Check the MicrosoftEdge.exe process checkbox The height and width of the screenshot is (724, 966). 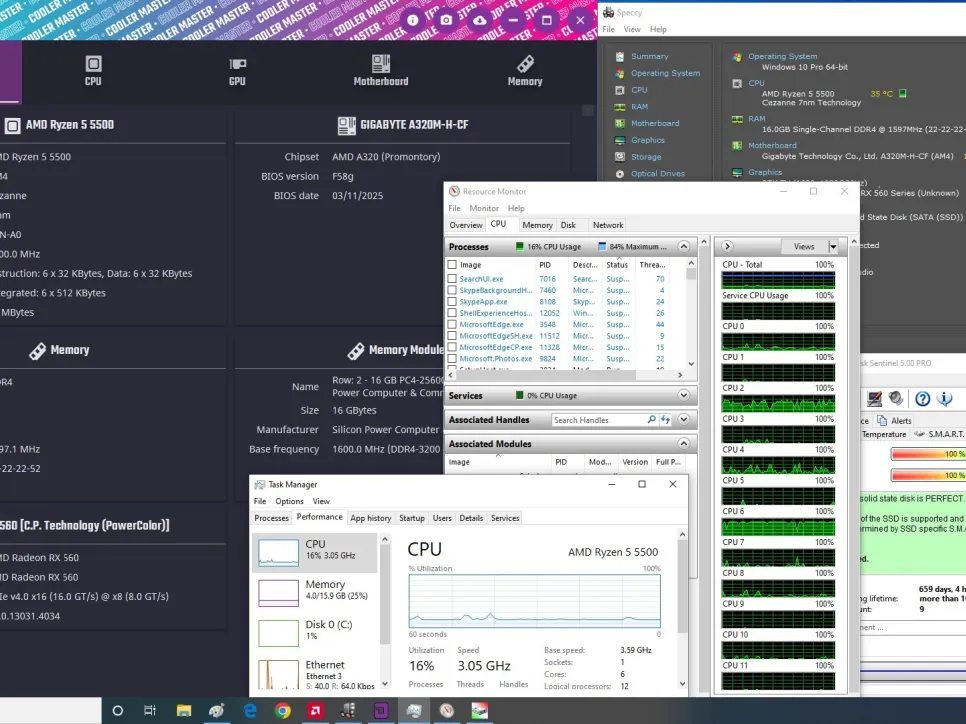tap(452, 325)
